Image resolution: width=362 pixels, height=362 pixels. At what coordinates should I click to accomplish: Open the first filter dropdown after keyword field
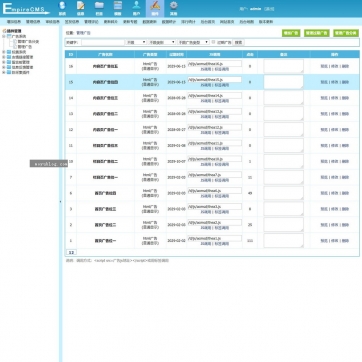(x=136, y=42)
